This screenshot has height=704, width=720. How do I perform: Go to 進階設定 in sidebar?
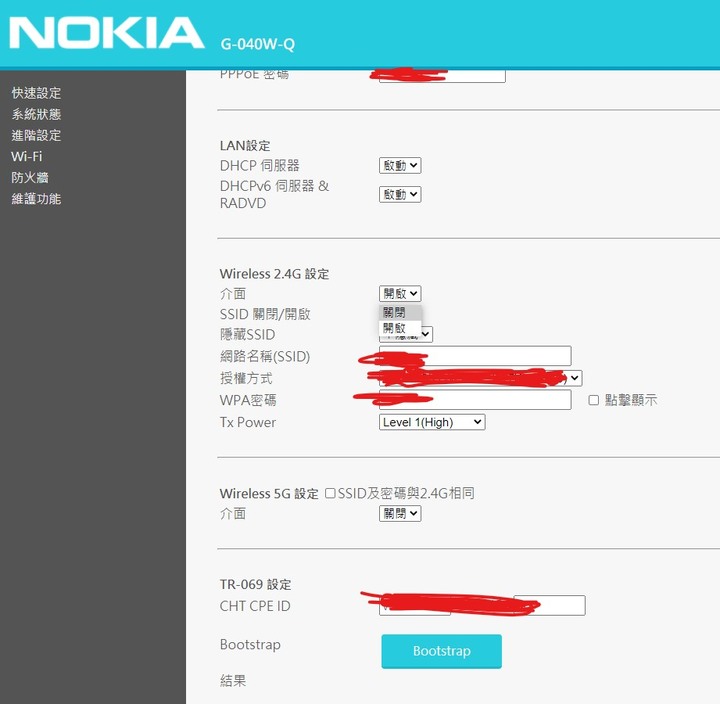pos(36,135)
